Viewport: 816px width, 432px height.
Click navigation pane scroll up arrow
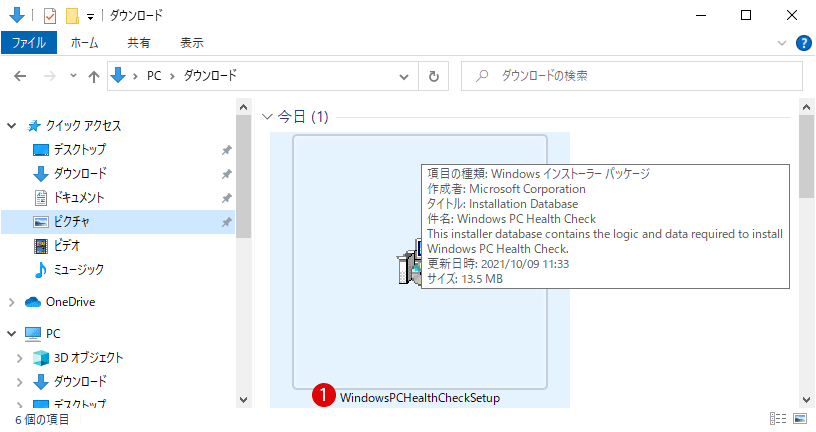pos(243,107)
